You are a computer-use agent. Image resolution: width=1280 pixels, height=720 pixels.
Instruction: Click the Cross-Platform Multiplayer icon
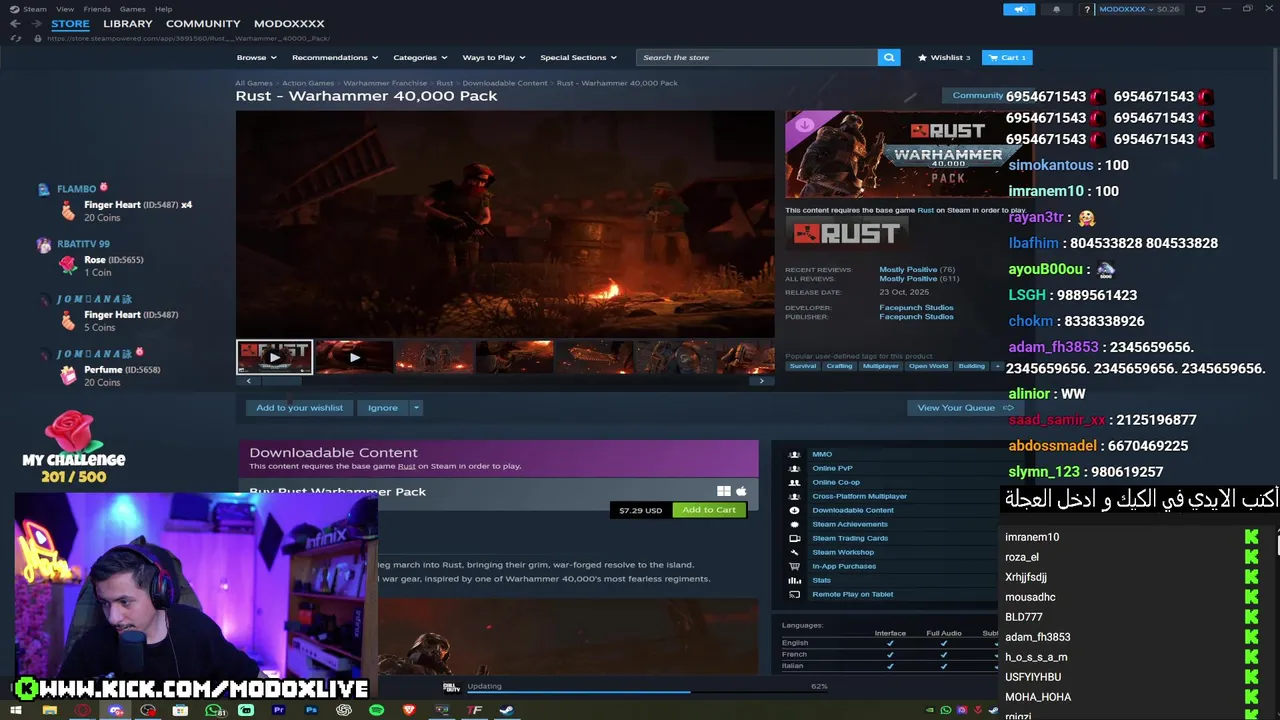(795, 496)
